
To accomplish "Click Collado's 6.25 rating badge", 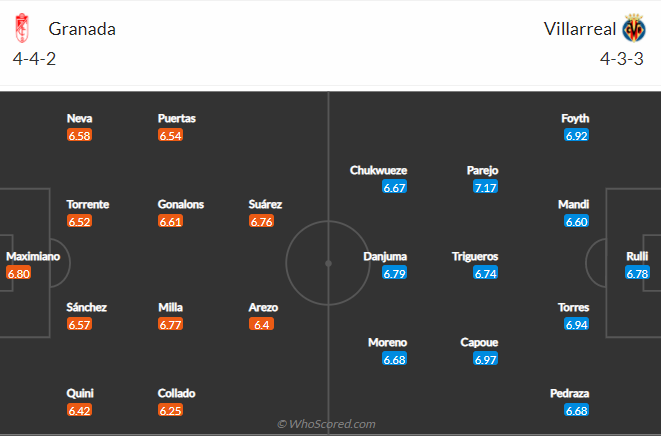I will coord(170,410).
